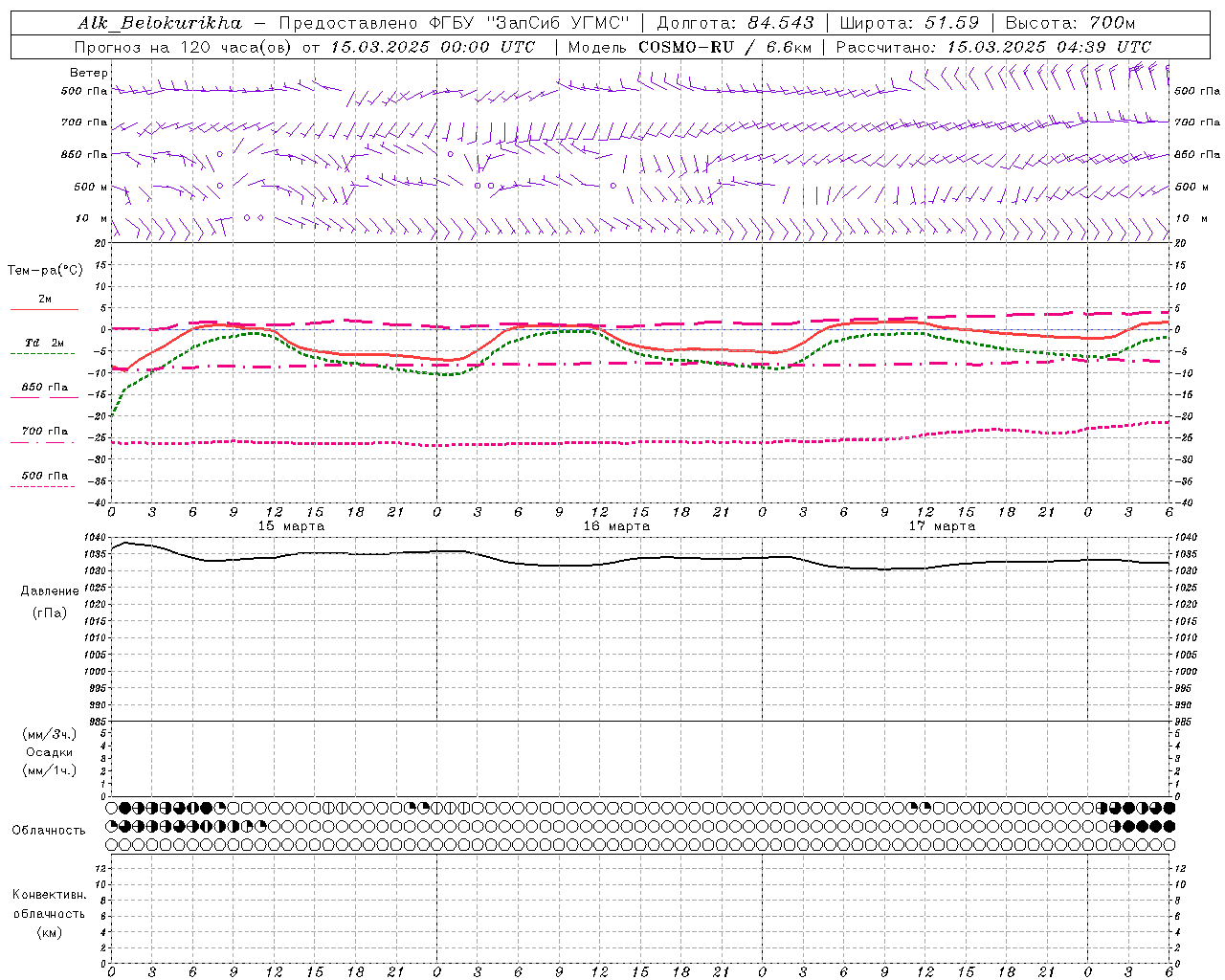The height and width of the screenshot is (980, 1225).
Task: Click the station name Alk_Belokurikha in the header
Action: [x=160, y=23]
